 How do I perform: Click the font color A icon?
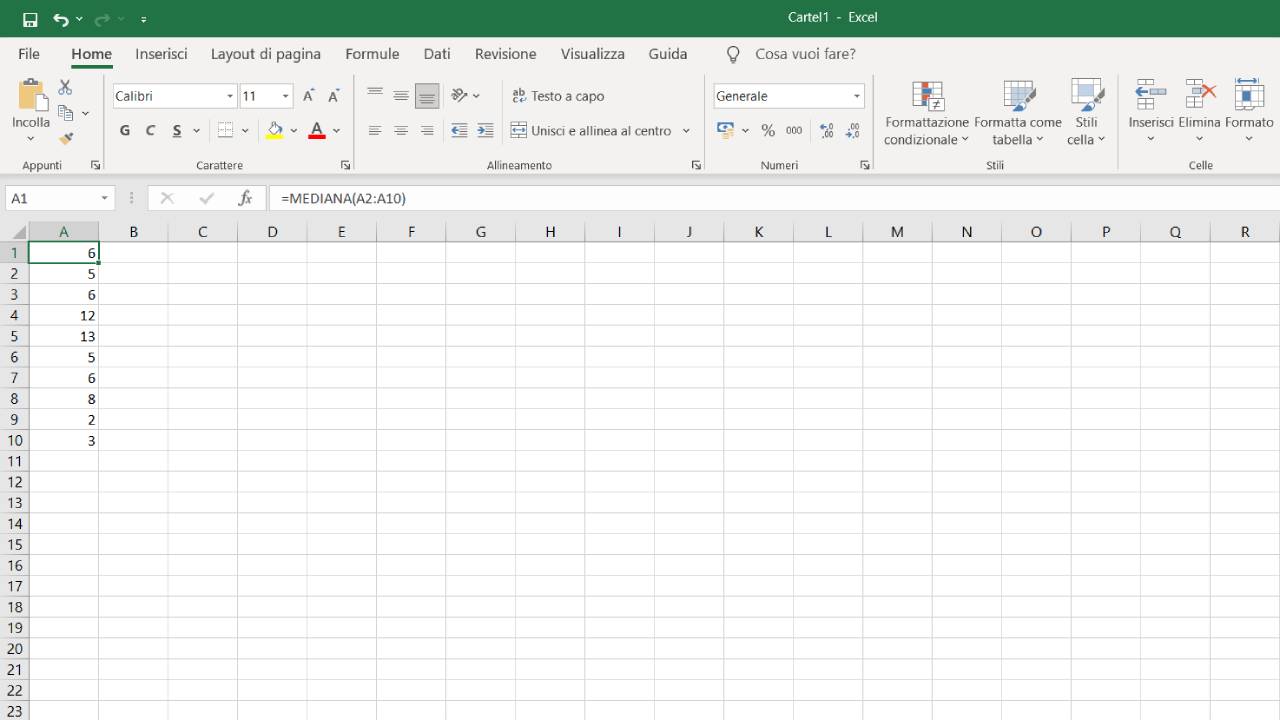click(317, 130)
